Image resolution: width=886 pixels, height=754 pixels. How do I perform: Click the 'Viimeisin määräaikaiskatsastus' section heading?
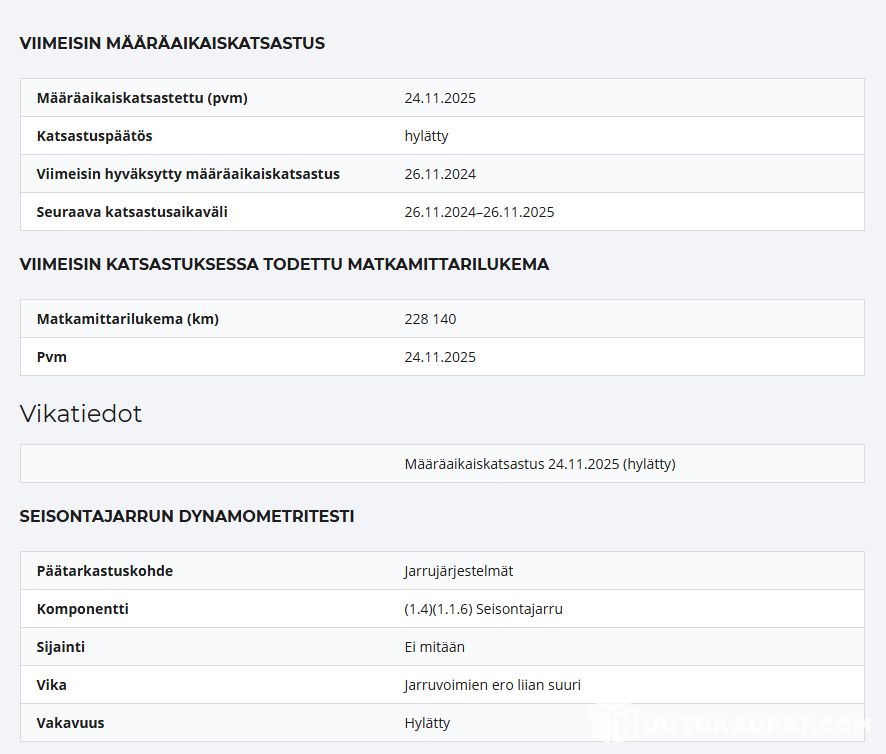[x=172, y=43]
